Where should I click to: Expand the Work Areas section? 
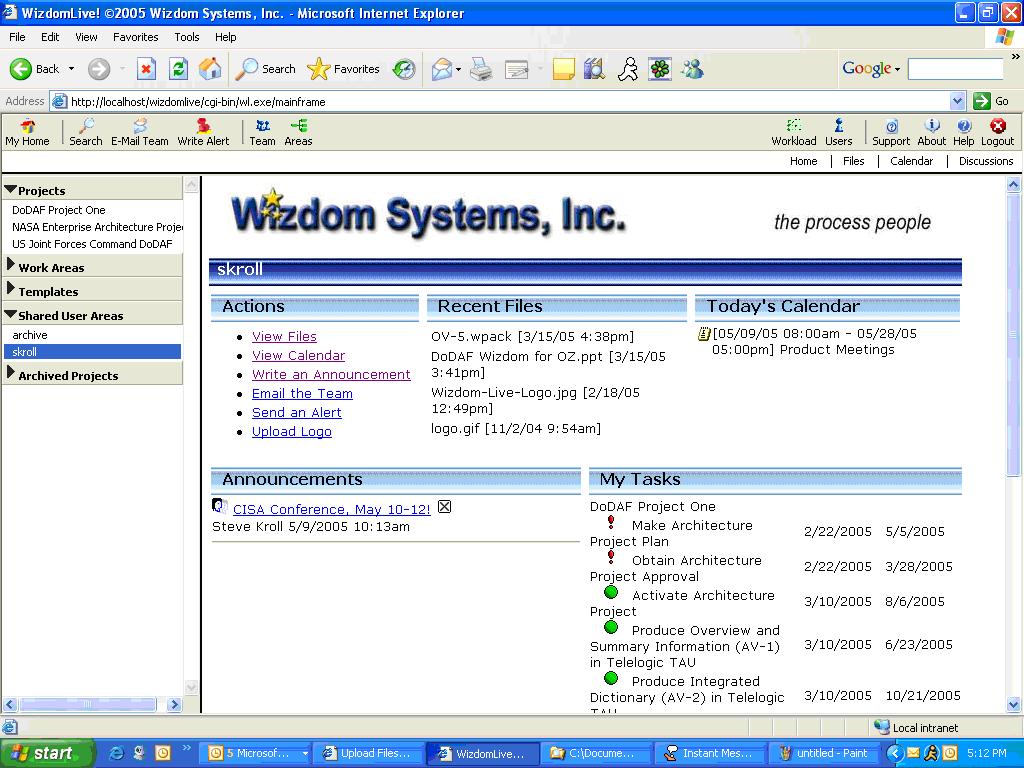click(x=11, y=266)
